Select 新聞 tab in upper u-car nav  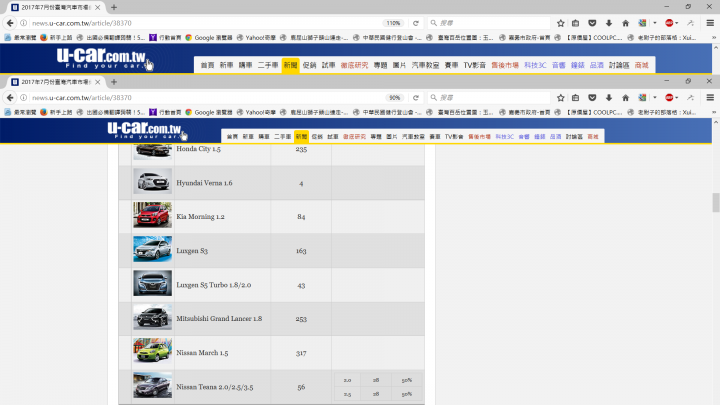click(290, 65)
